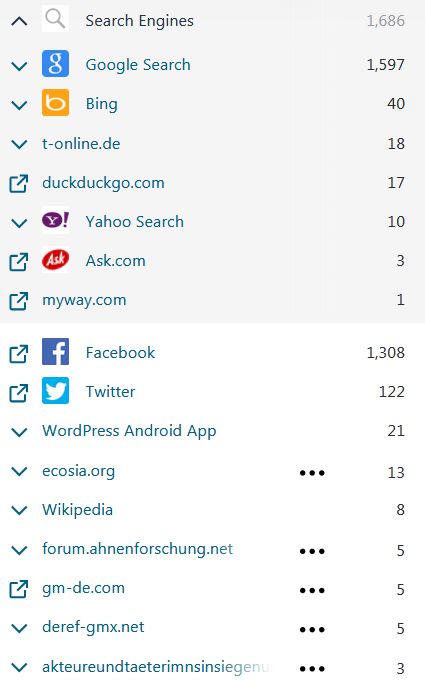Open duckduckgo.com via external link icon
Screen dimensions: 425x688
click(x=19, y=183)
